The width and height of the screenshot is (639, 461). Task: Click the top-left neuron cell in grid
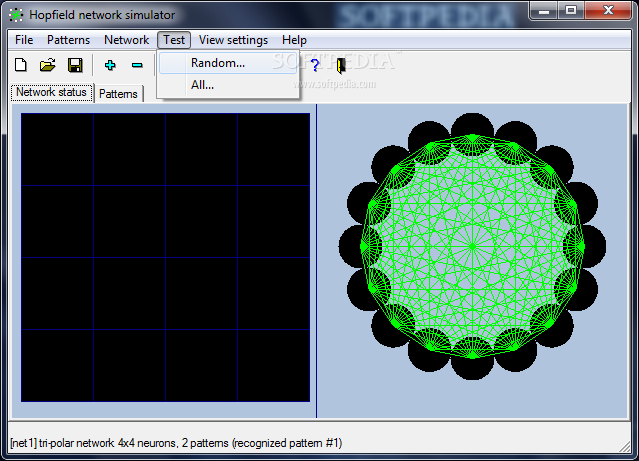[57, 150]
